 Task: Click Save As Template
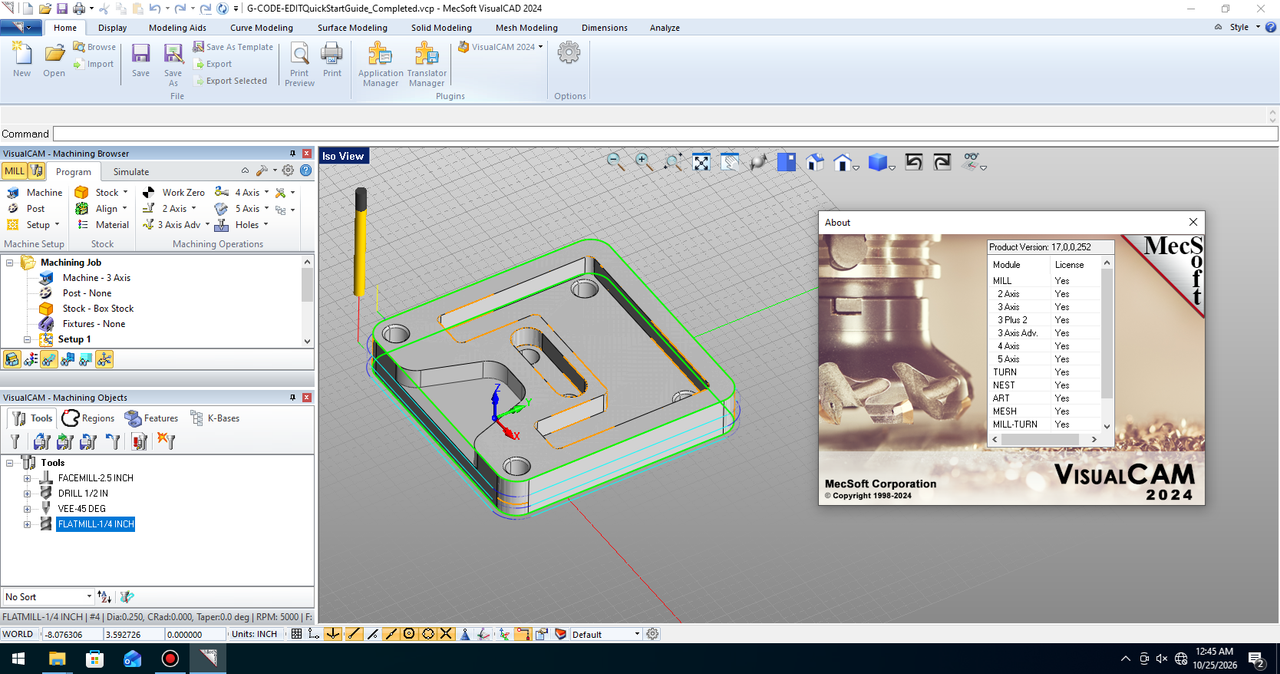pyautogui.click(x=233, y=47)
